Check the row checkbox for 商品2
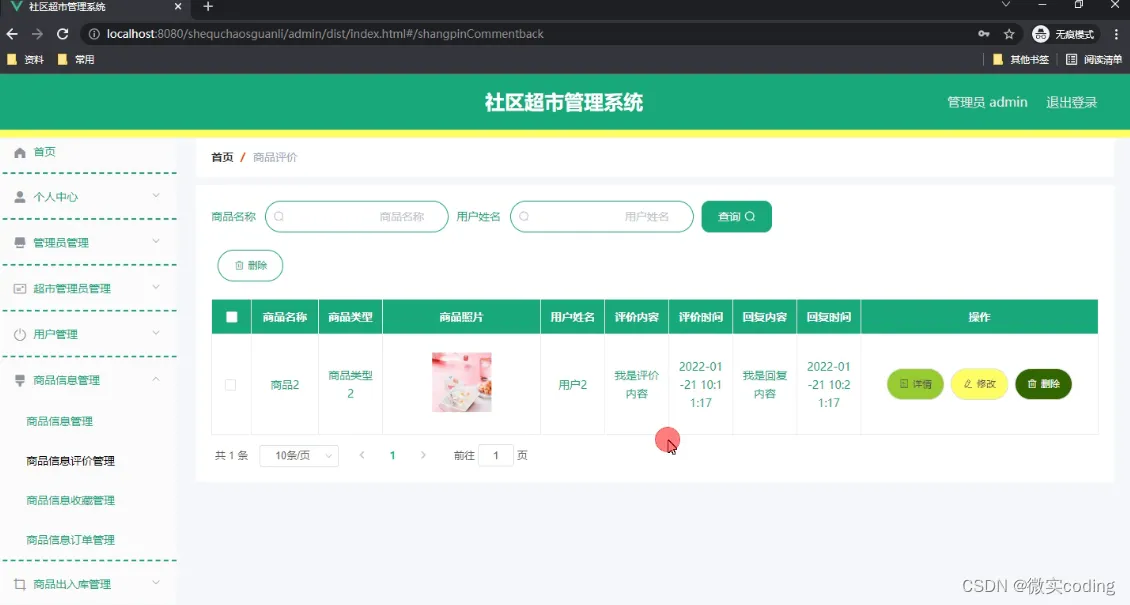 (x=231, y=385)
